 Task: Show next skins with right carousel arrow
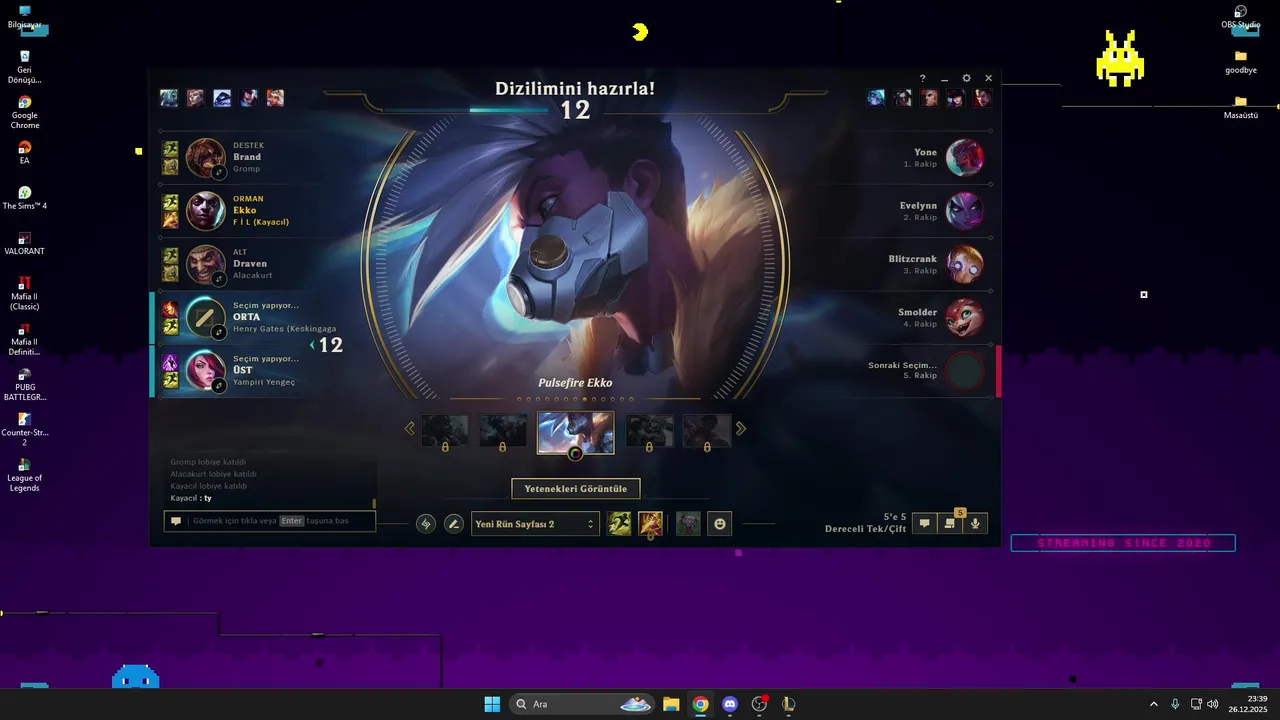click(741, 429)
